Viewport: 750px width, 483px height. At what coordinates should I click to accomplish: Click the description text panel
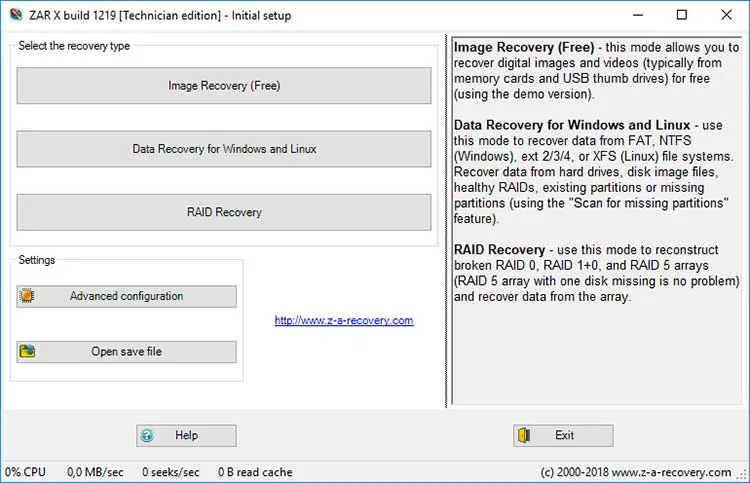(596, 221)
